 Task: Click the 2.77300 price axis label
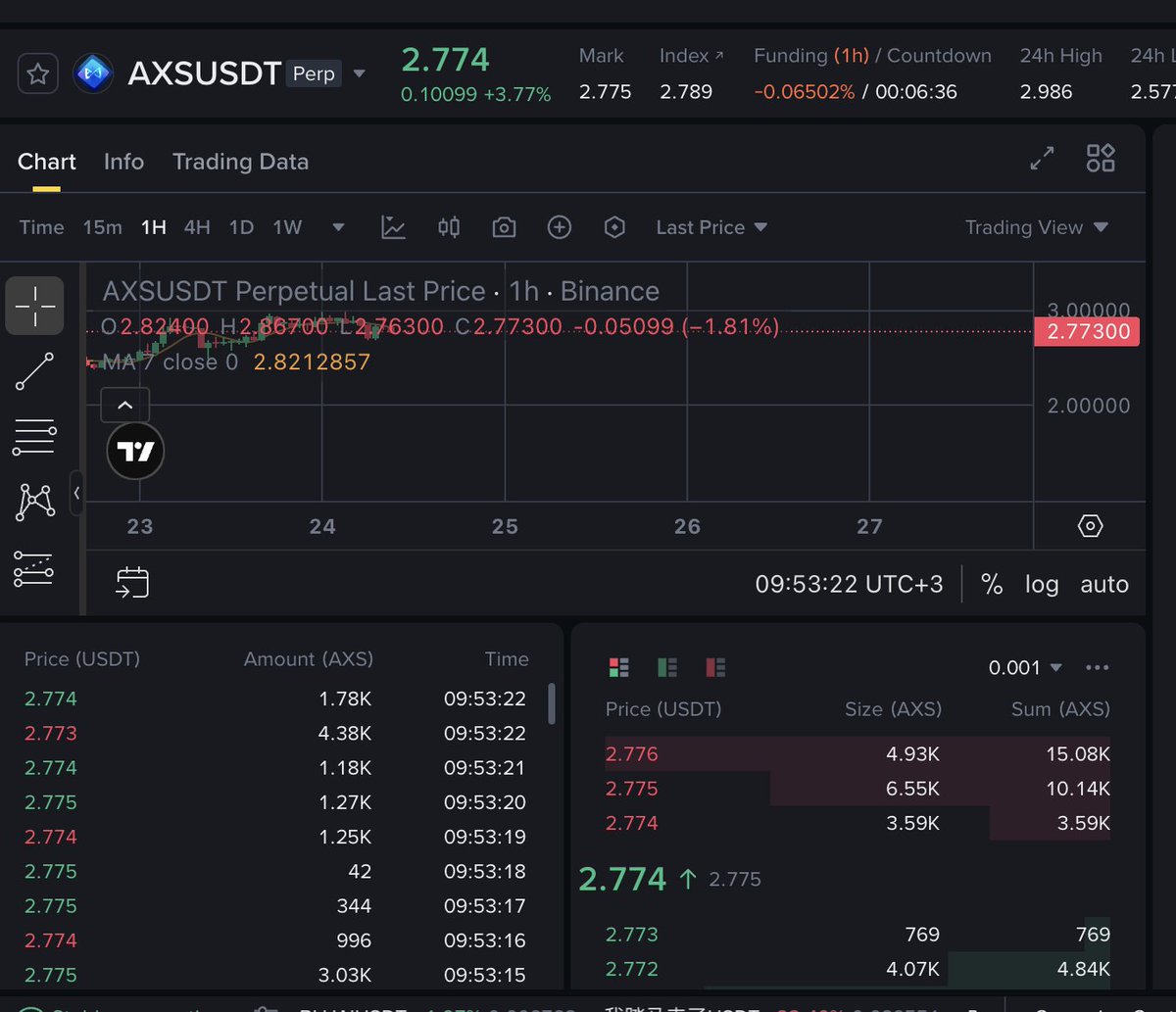(1087, 331)
